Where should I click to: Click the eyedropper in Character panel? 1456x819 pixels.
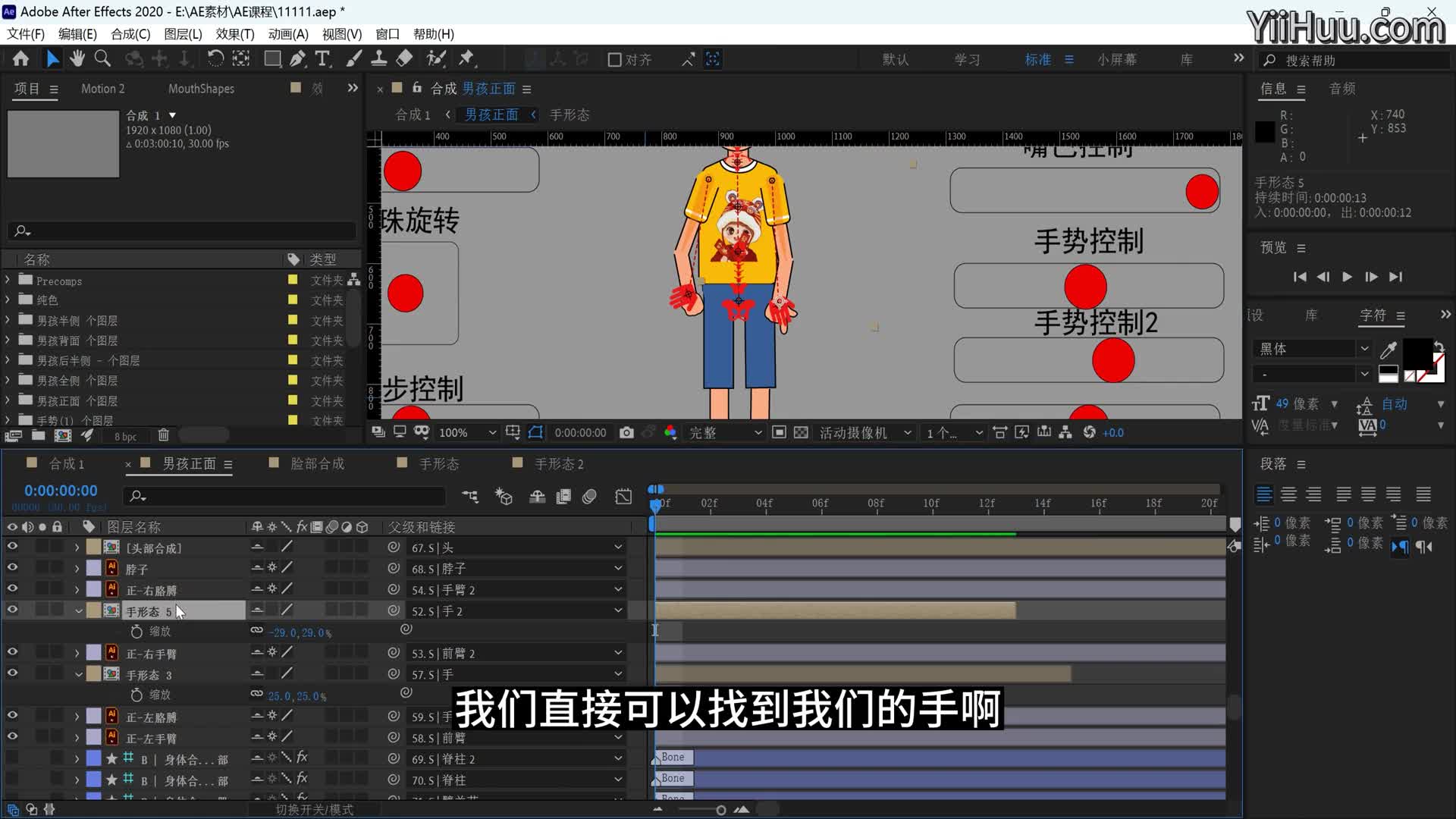(x=1389, y=350)
